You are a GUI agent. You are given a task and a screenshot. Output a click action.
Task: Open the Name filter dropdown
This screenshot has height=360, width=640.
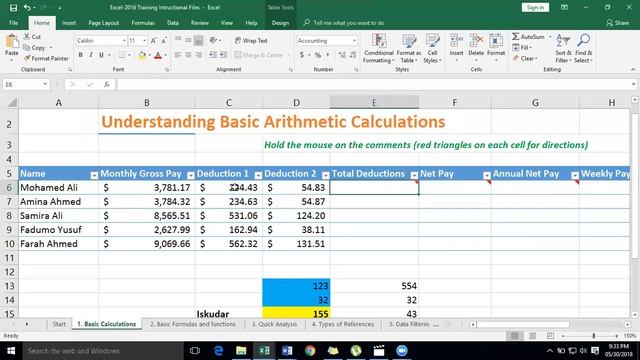point(94,175)
